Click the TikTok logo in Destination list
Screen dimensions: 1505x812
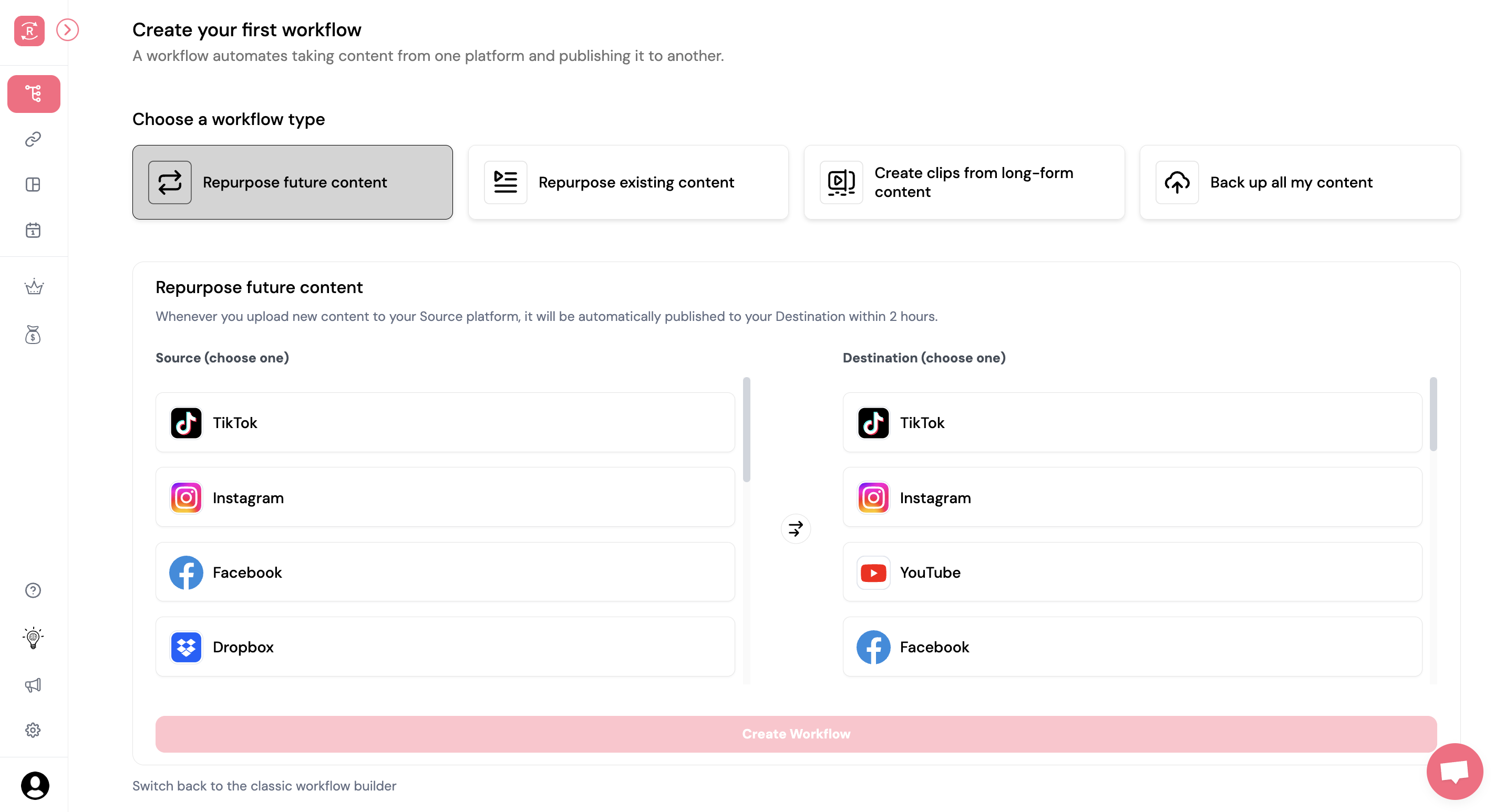[x=873, y=423]
